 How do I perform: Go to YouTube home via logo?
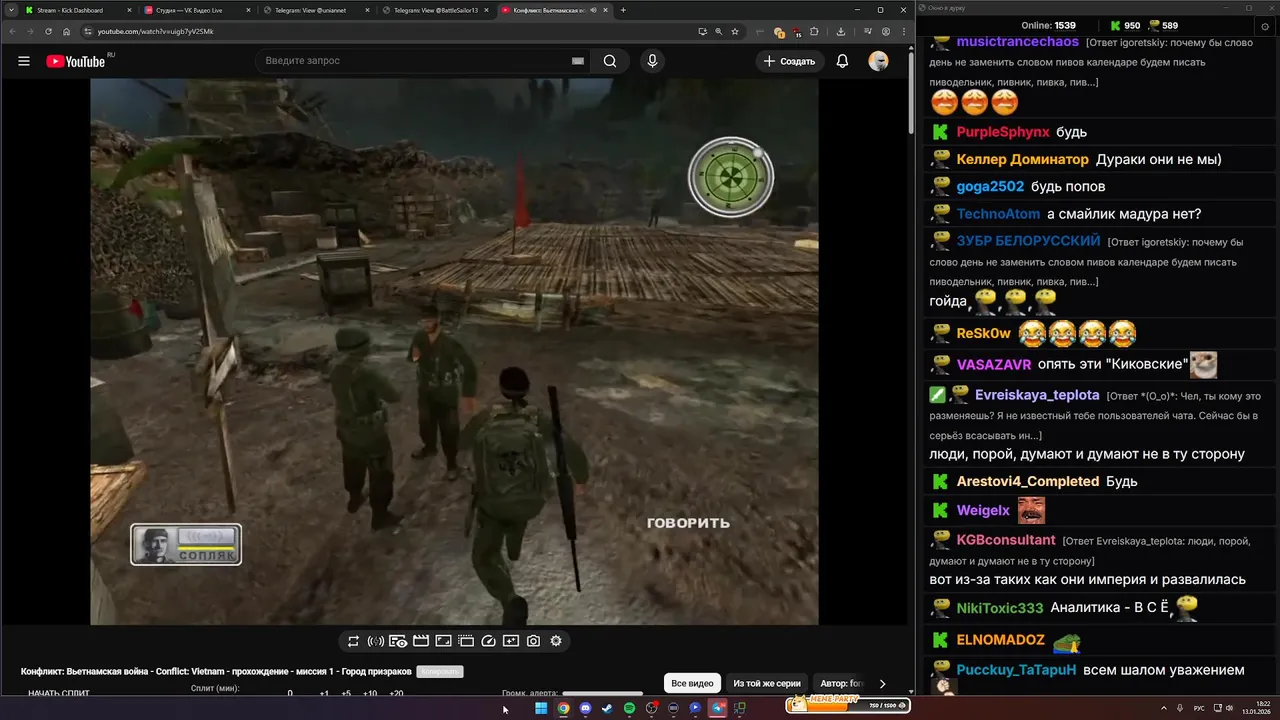[76, 61]
